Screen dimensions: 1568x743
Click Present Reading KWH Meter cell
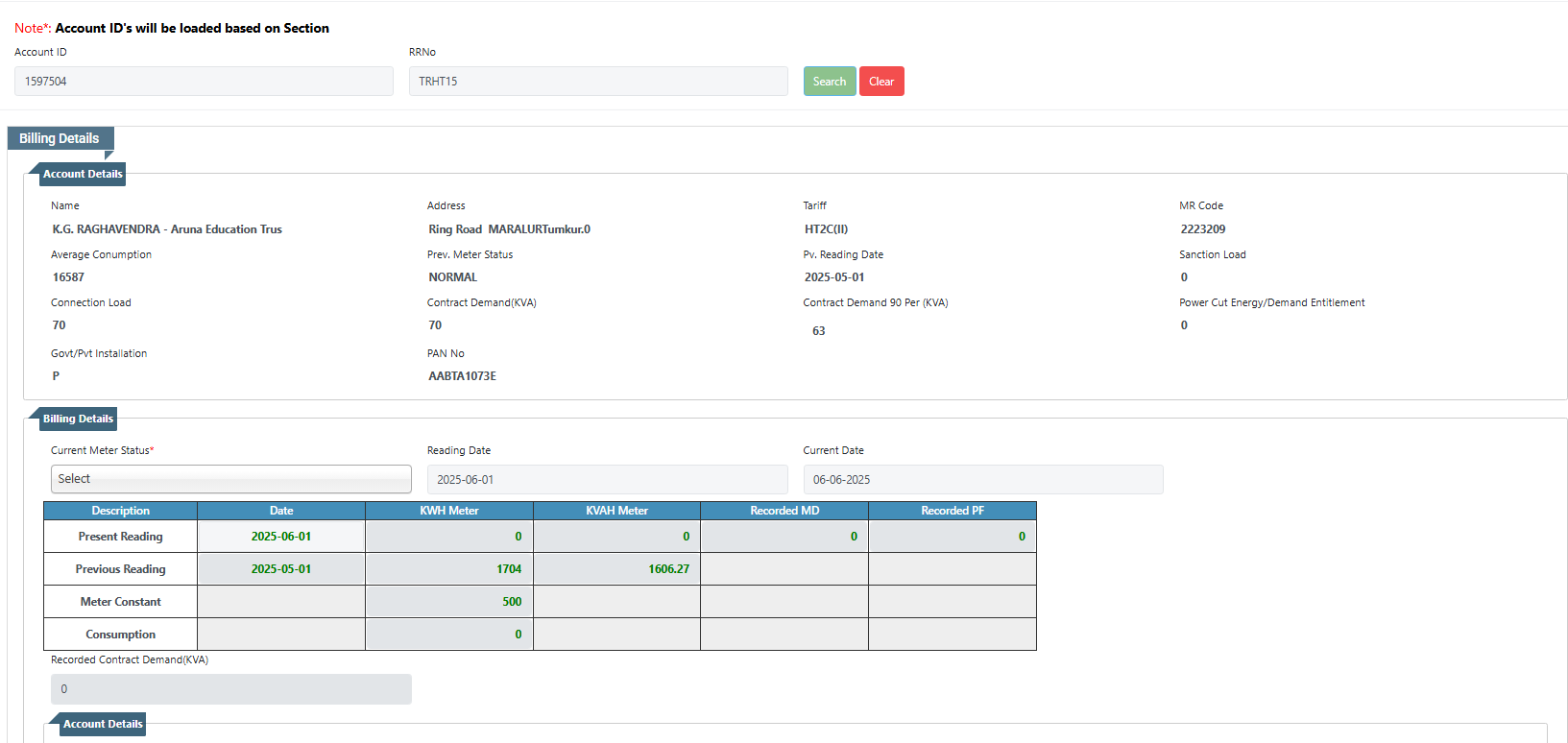tap(449, 537)
